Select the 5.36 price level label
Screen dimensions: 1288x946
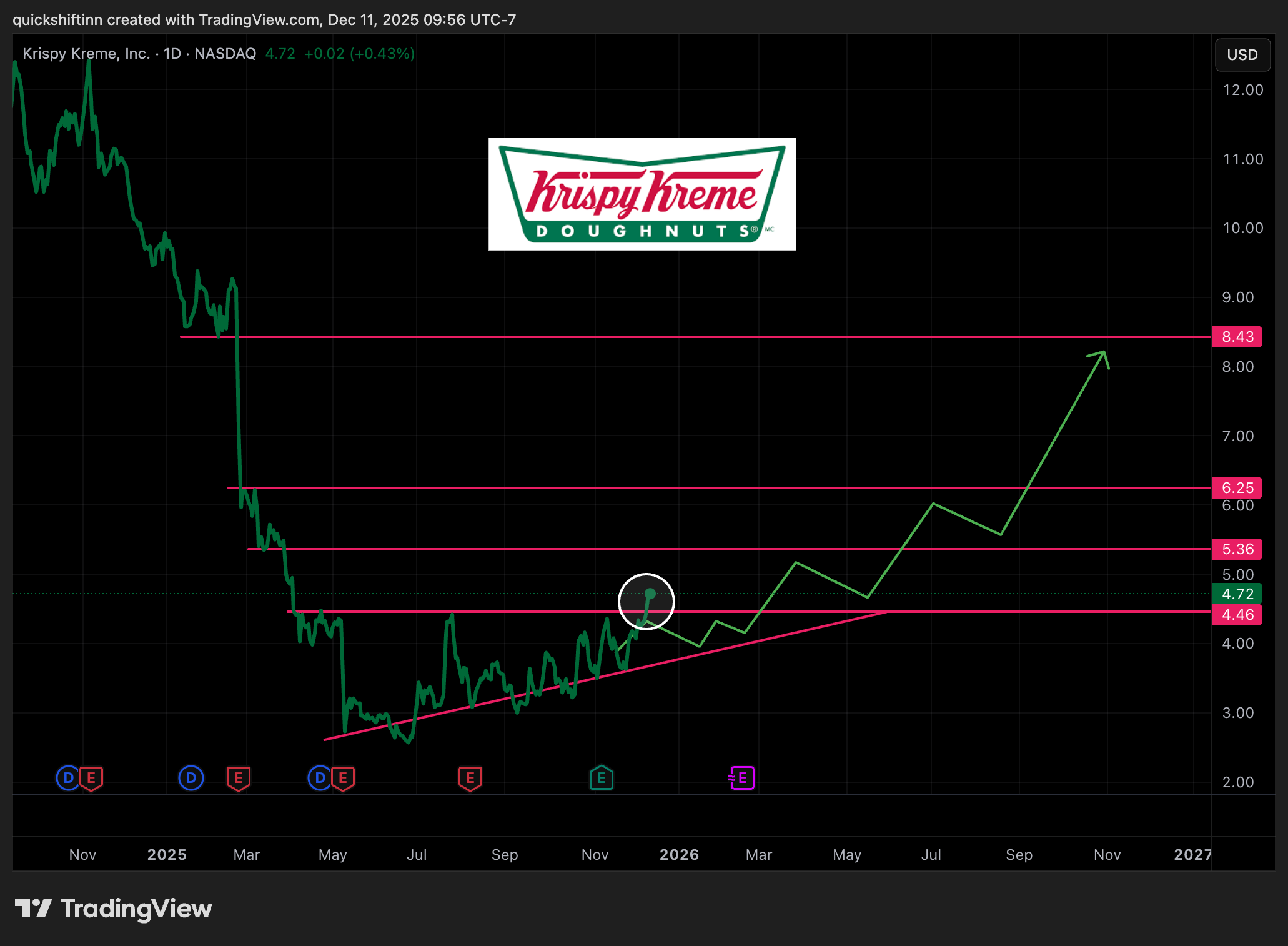[x=1237, y=549]
